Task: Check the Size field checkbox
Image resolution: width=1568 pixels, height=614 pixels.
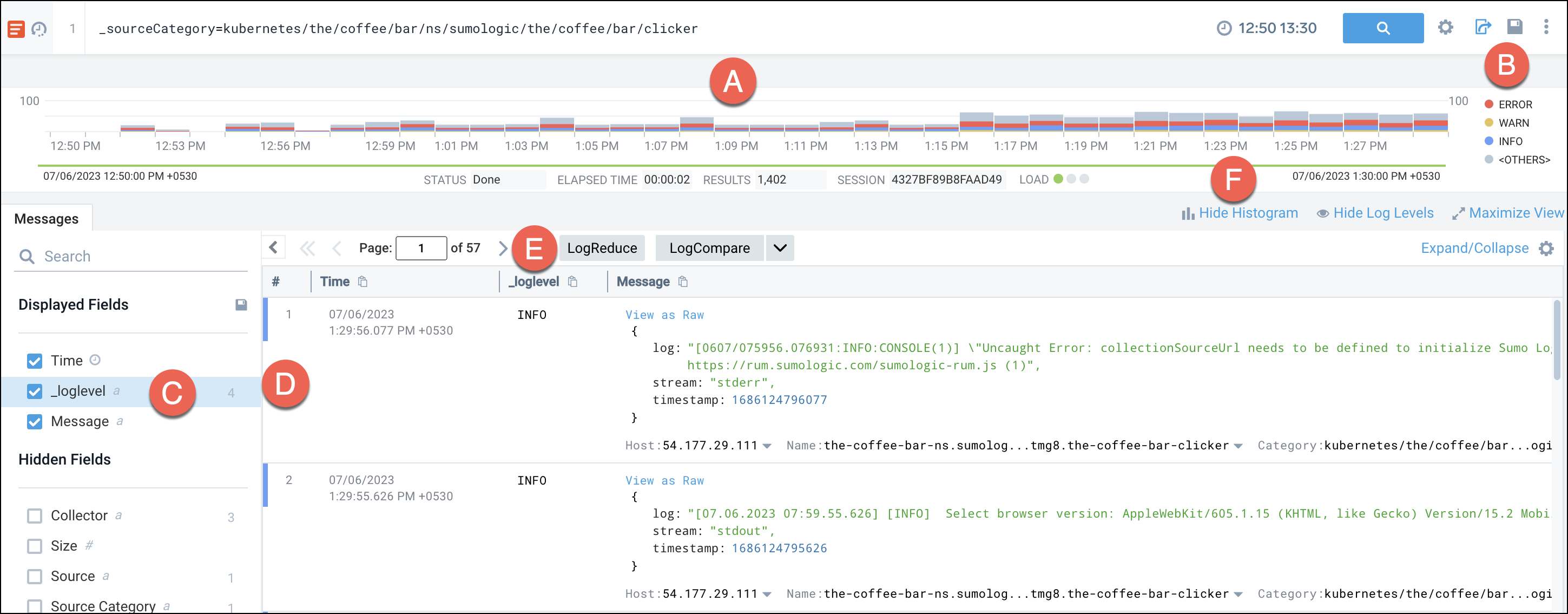Action: click(x=35, y=546)
